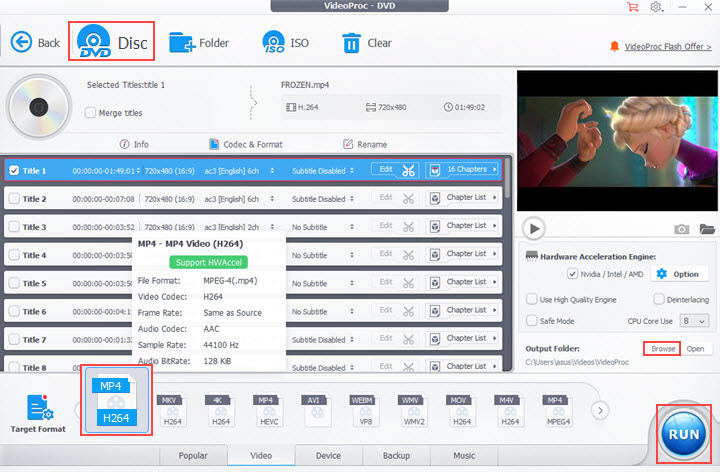The image size is (720, 472).
Task: Check the Title 5 checkbox
Action: [x=14, y=283]
